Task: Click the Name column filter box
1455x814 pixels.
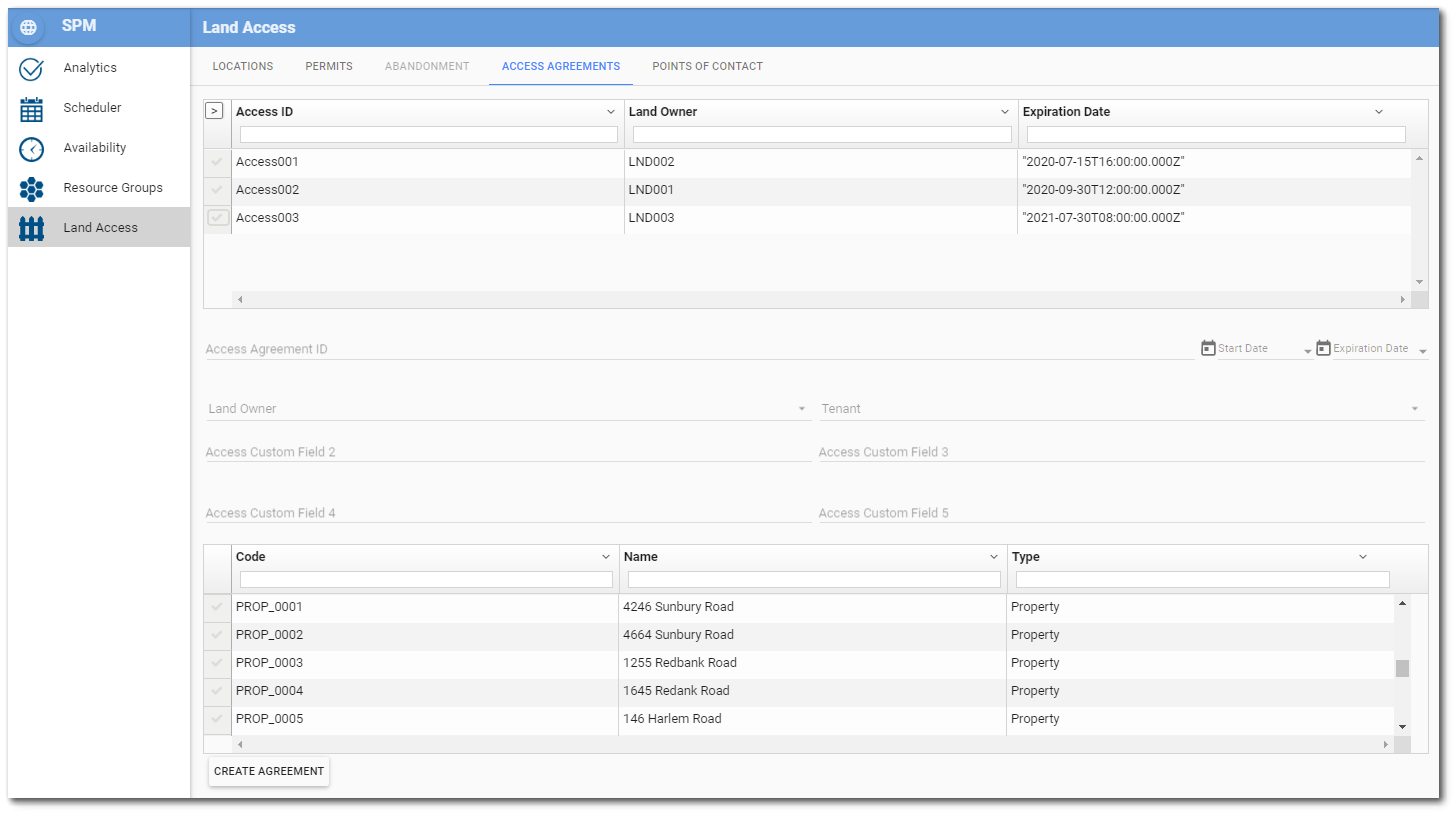Action: pos(814,579)
